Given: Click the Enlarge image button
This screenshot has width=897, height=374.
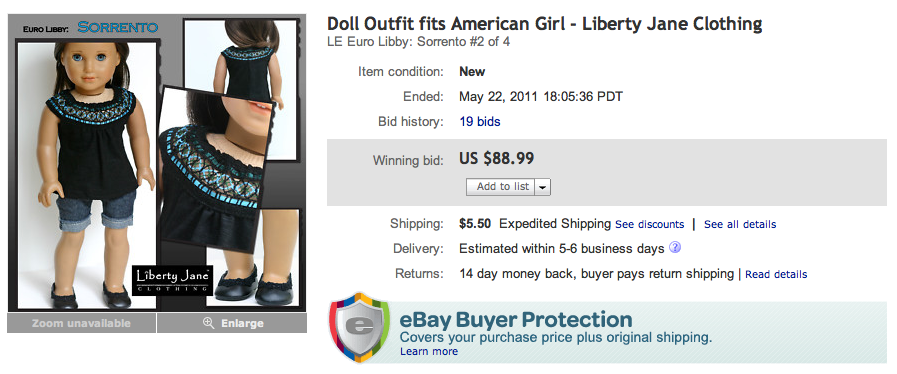Looking at the screenshot, I should point(232,324).
